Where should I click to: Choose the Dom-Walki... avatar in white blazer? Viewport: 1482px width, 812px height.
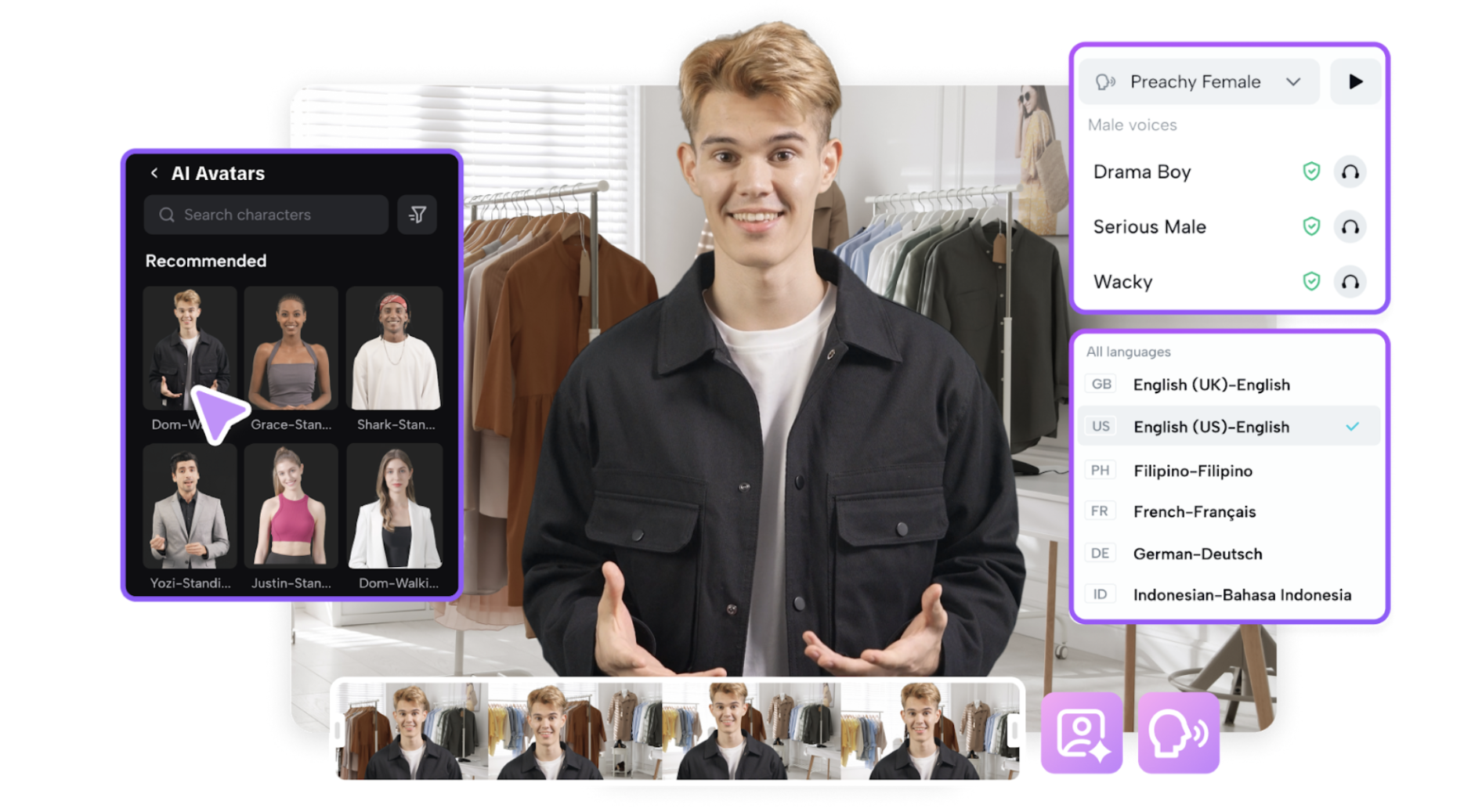(395, 507)
